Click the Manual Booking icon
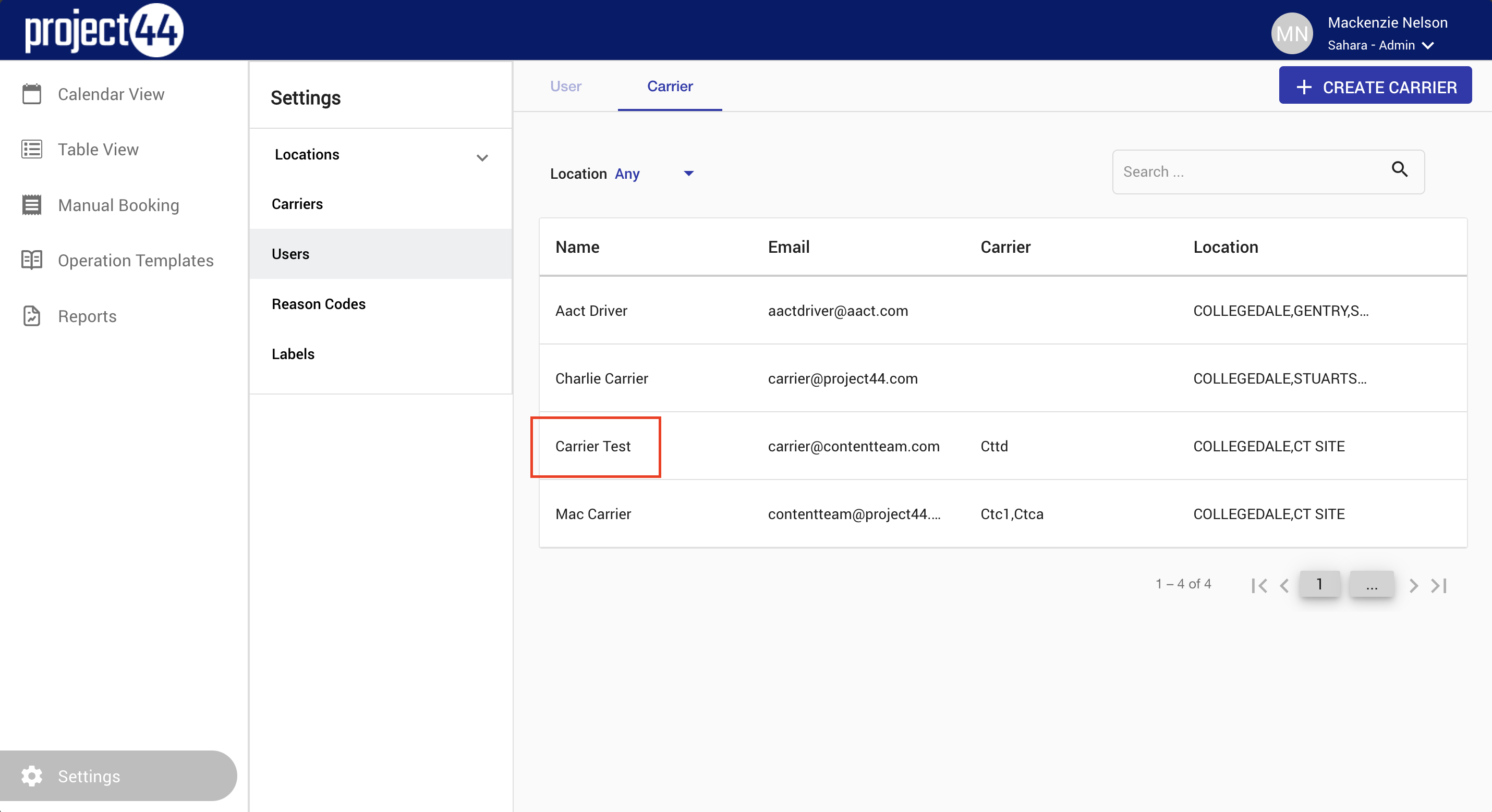 tap(32, 205)
